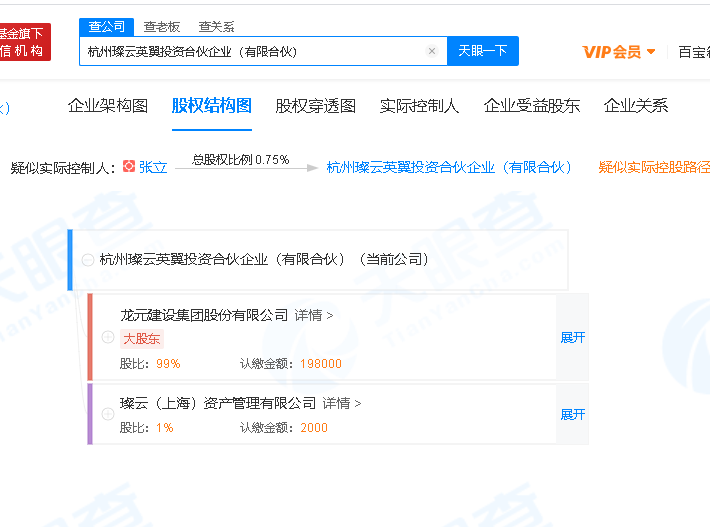The width and height of the screenshot is (710, 527).
Task: Click the 天眼一下 search button
Action: pos(483,51)
